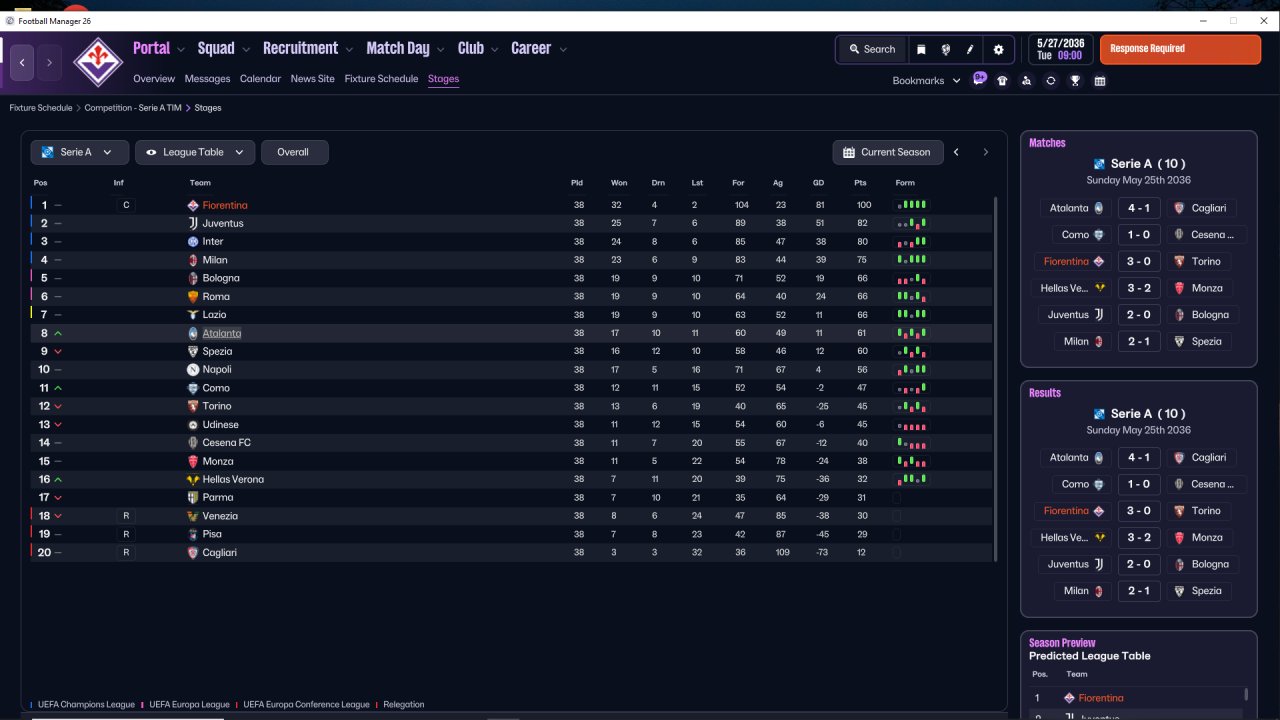Screen dimensions: 1280x720
Task: Click the Venezia badge in the league table
Action: pos(193,516)
